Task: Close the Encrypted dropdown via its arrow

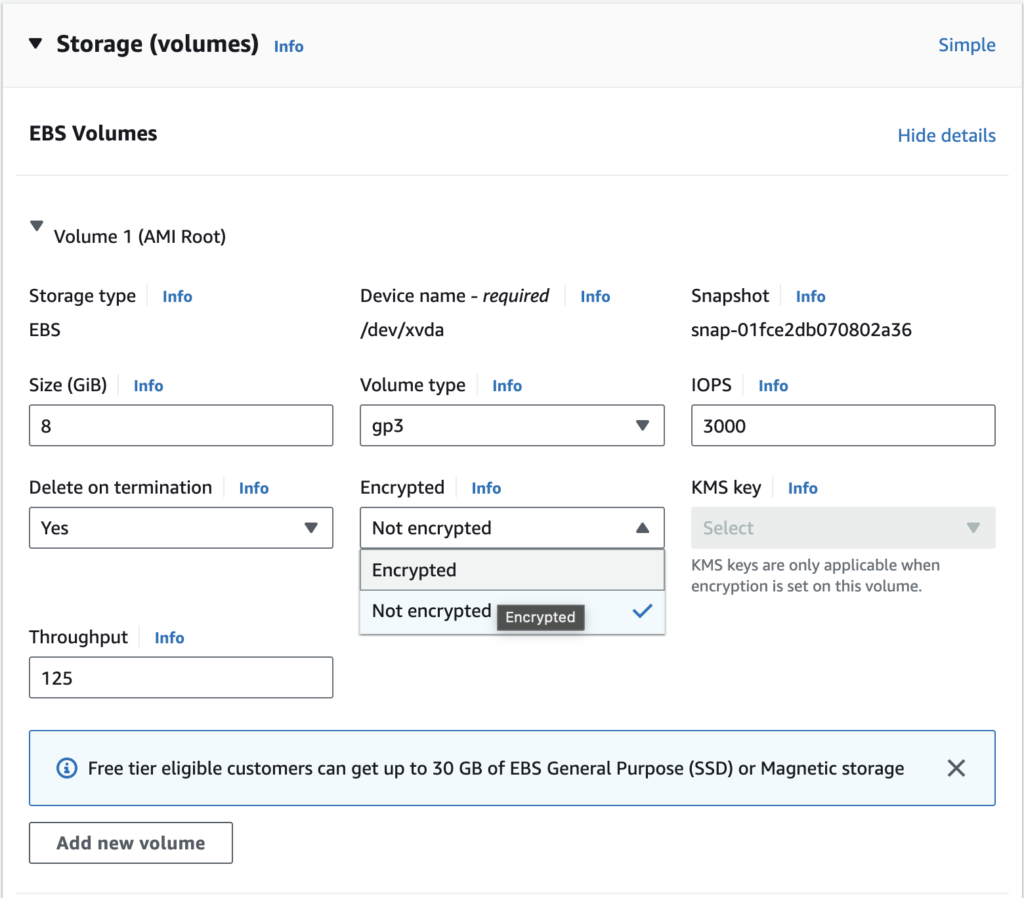Action: click(642, 527)
